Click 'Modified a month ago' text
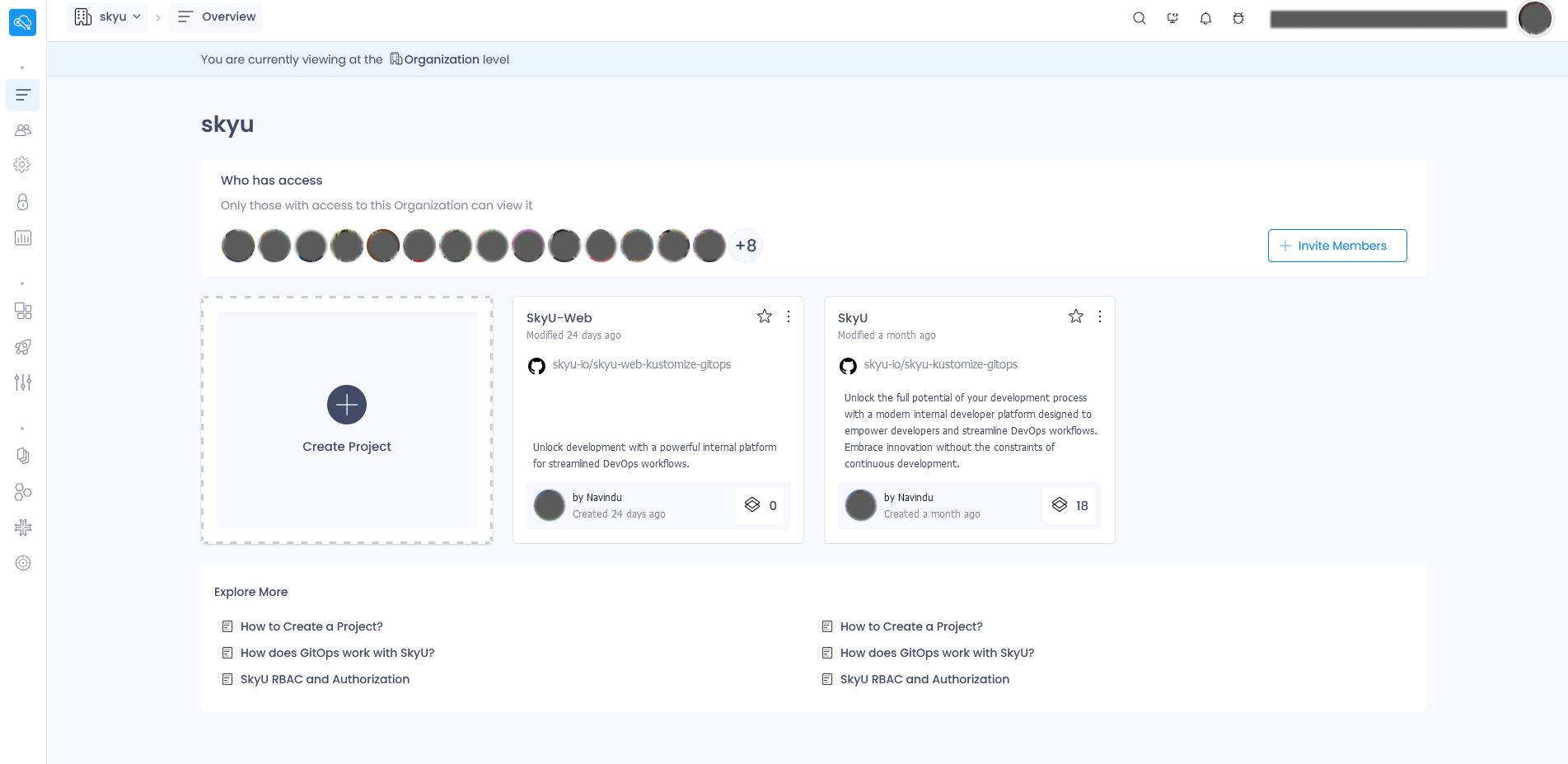This screenshot has width=1568, height=764. coord(887,335)
